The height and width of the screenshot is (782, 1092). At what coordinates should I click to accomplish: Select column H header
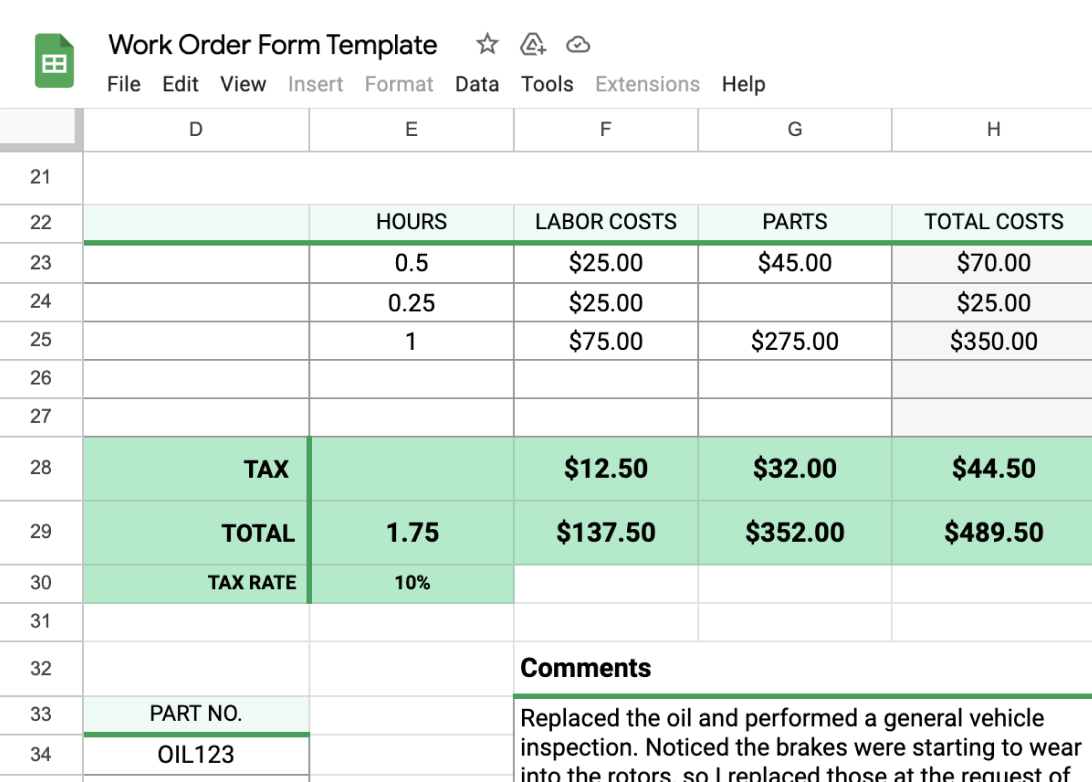click(x=992, y=130)
